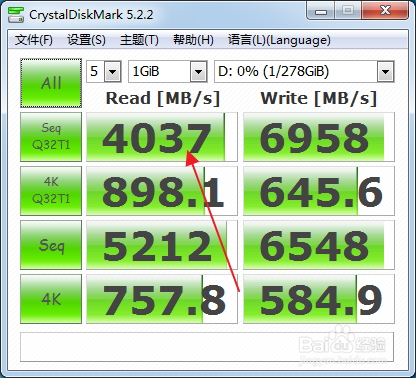Screen dimensions: 416x378
Task: Start the plain Seq benchmark
Action: point(51,245)
